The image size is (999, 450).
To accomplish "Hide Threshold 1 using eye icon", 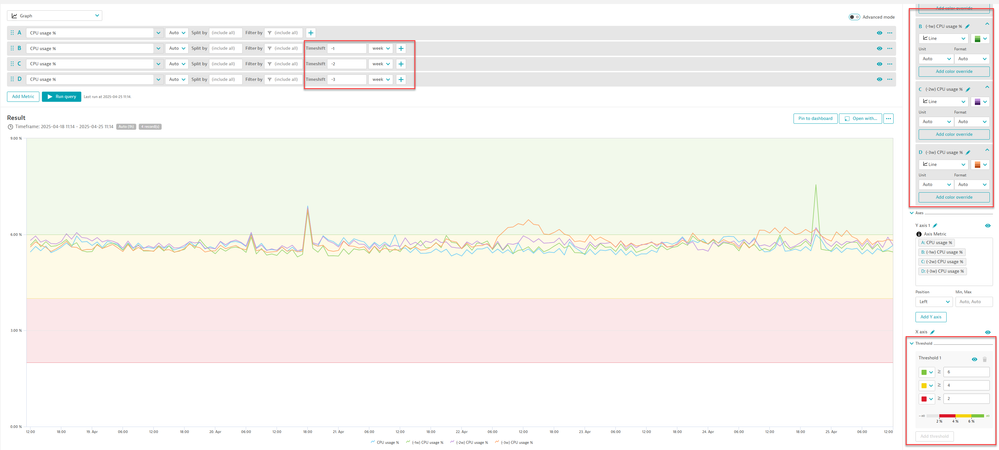I will point(974,359).
